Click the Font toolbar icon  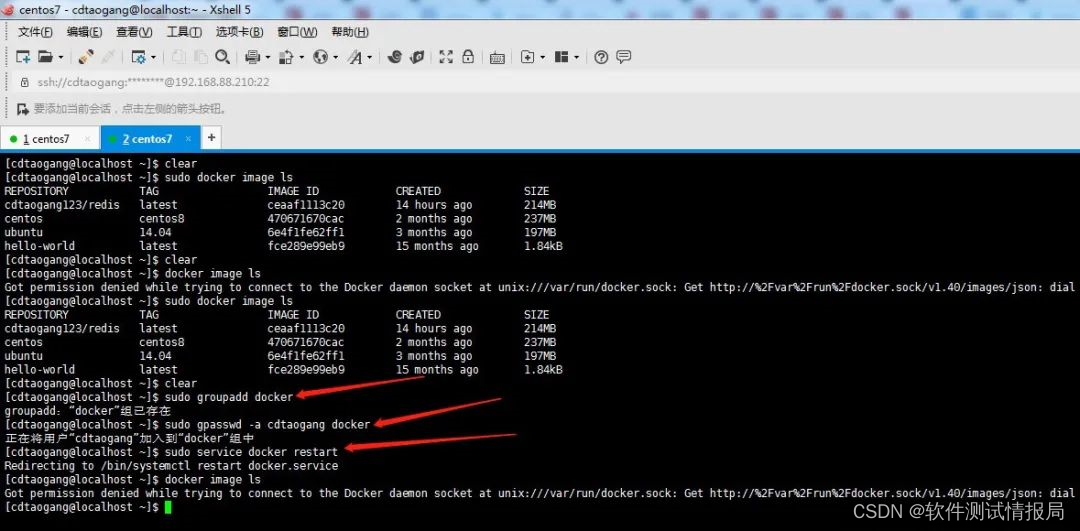pos(355,57)
